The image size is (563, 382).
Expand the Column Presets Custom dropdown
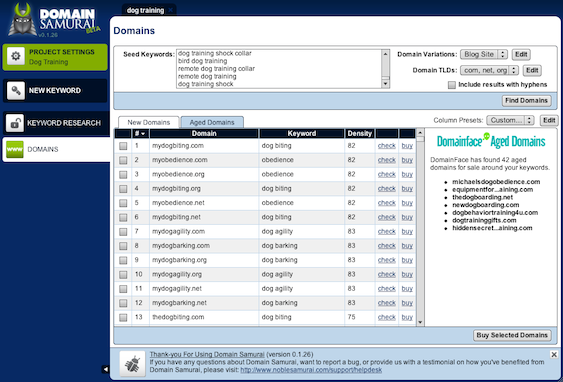[x=510, y=120]
